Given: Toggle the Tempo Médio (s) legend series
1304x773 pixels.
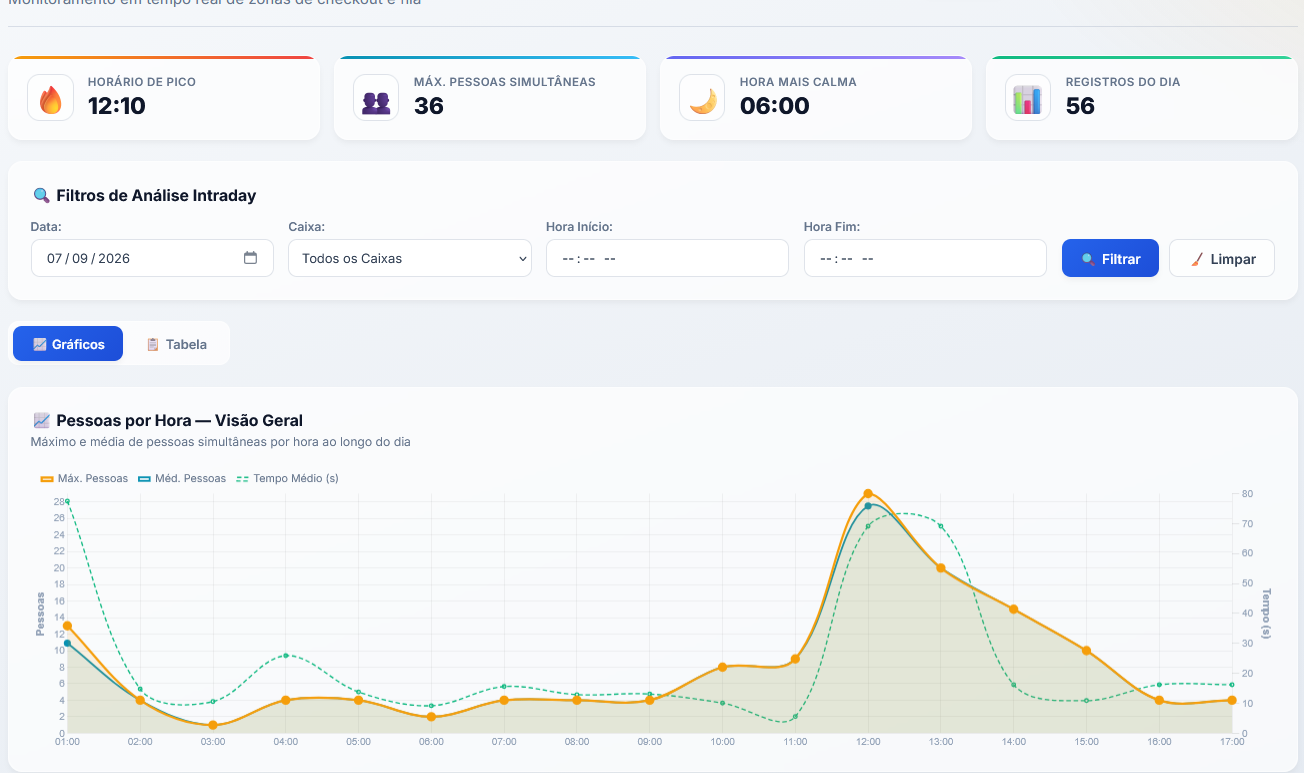Looking at the screenshot, I should [x=287, y=478].
